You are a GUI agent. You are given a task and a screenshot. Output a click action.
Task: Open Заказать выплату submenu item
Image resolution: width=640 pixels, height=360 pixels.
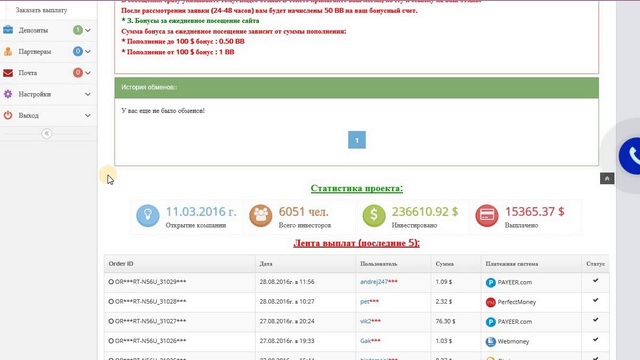(x=41, y=10)
